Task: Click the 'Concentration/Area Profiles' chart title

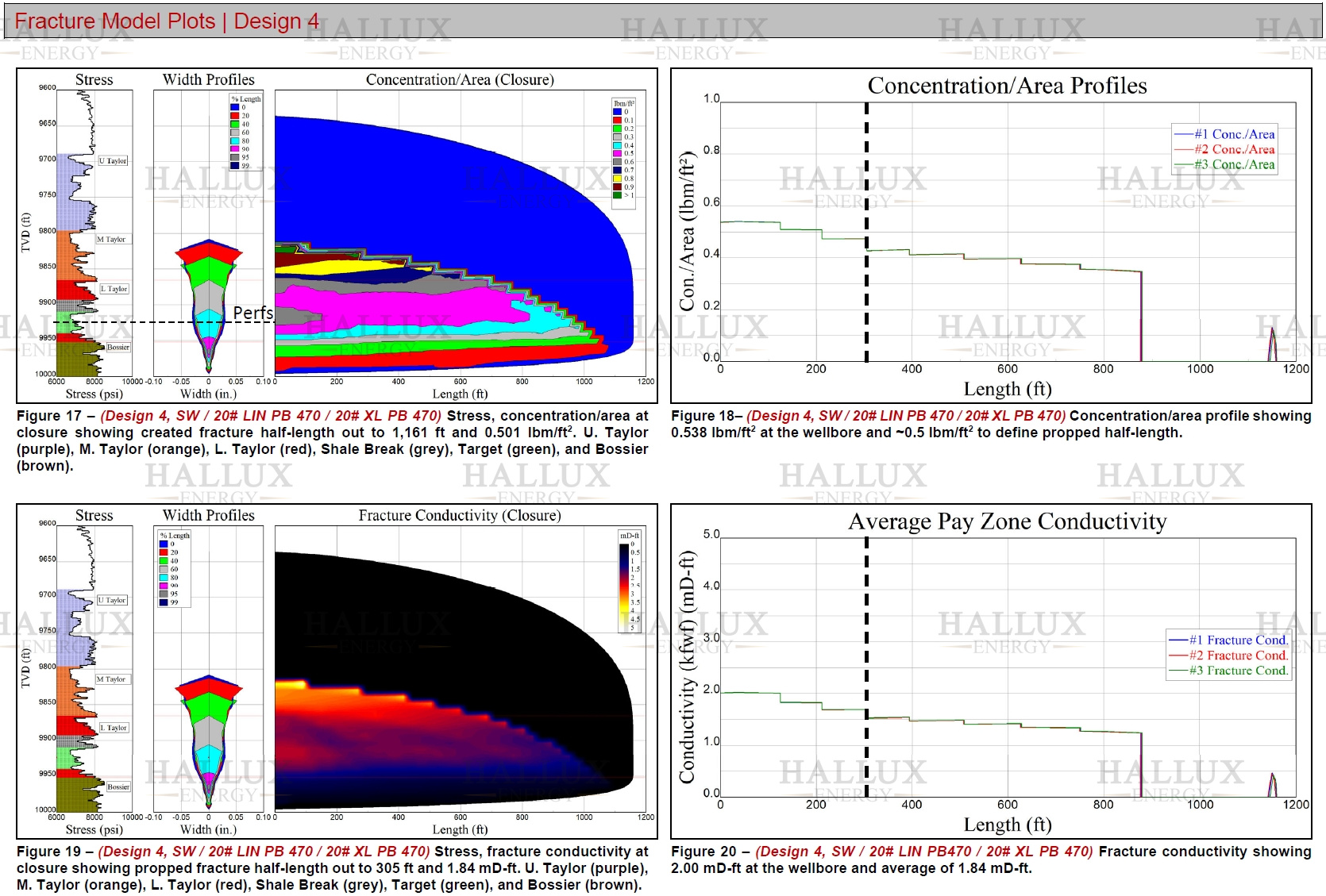Action: click(x=1007, y=86)
